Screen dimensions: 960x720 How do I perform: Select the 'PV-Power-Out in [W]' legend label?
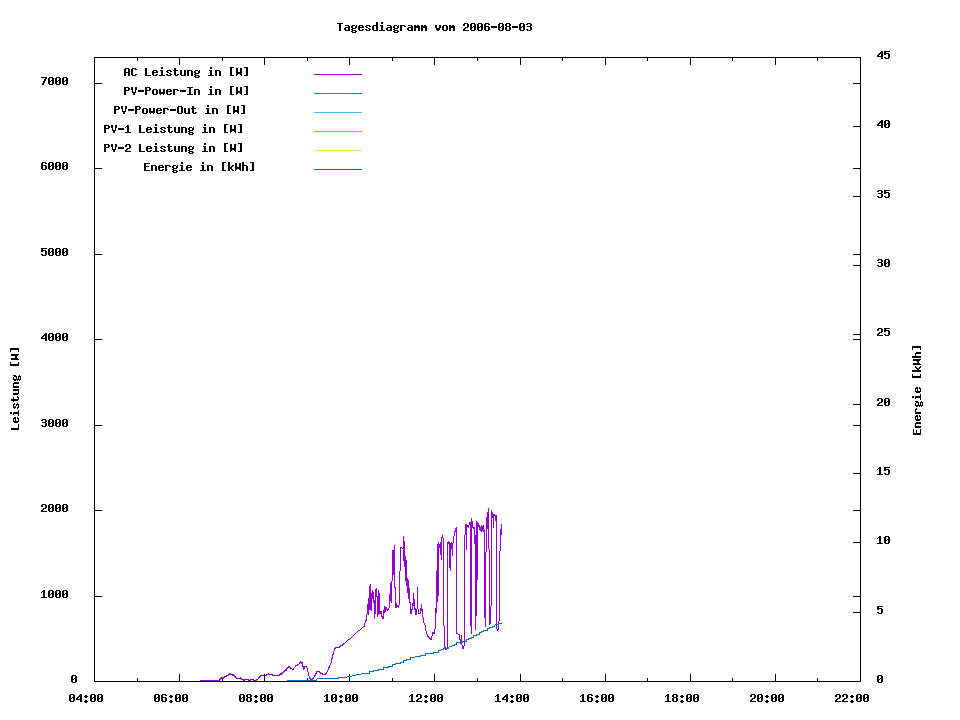(179, 110)
